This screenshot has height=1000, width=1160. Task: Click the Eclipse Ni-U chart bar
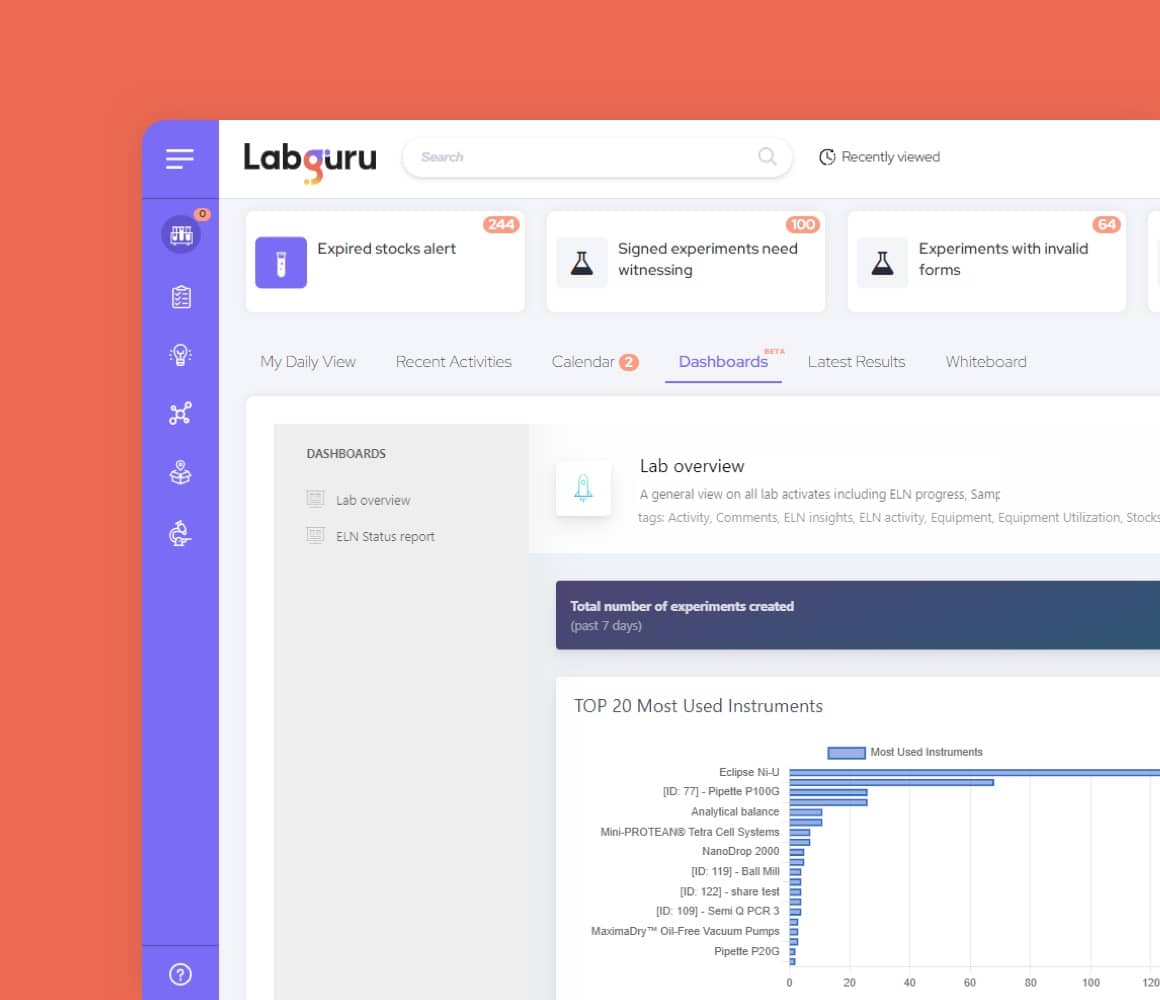[x=974, y=772]
